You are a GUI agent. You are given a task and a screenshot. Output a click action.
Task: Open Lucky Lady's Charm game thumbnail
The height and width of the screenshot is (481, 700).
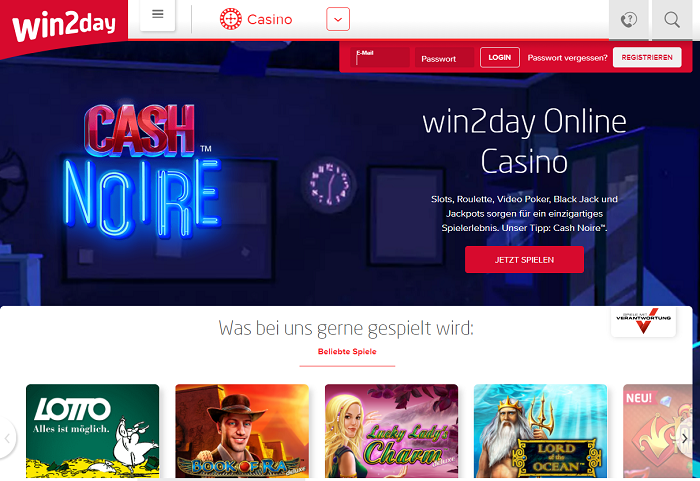coord(392,431)
